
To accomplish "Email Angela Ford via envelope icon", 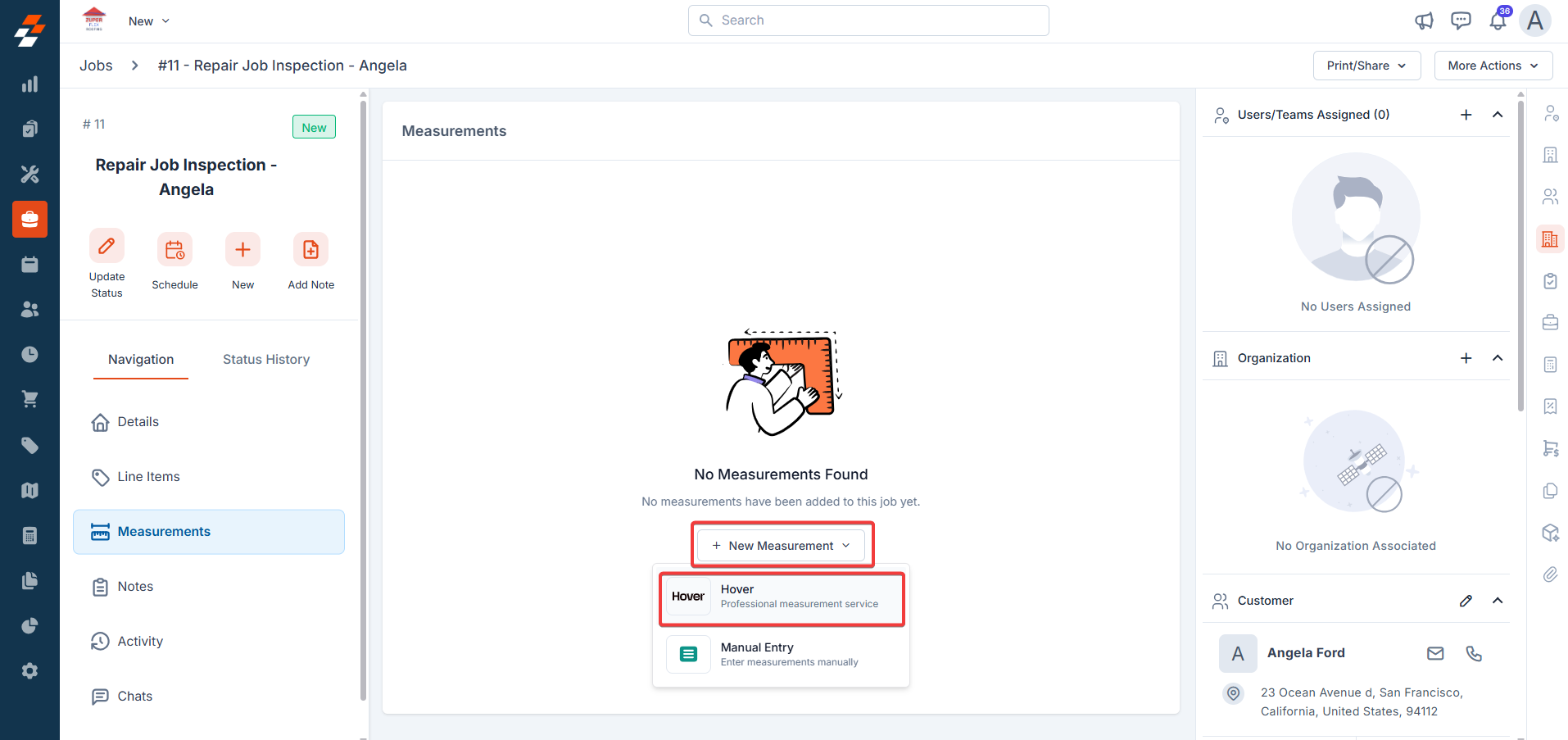I will tap(1435, 653).
